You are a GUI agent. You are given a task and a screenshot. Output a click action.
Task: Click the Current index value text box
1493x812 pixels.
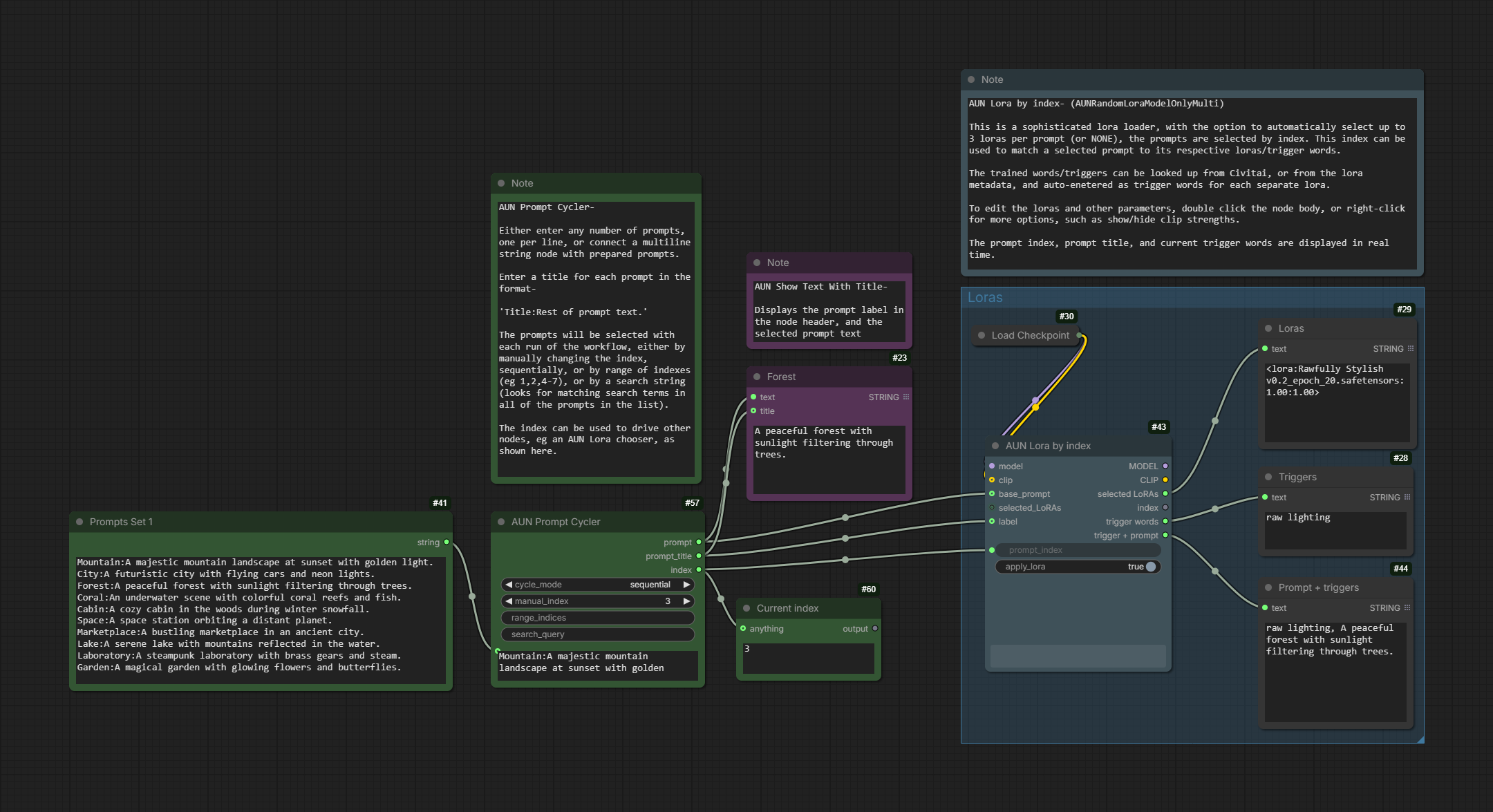tap(809, 659)
